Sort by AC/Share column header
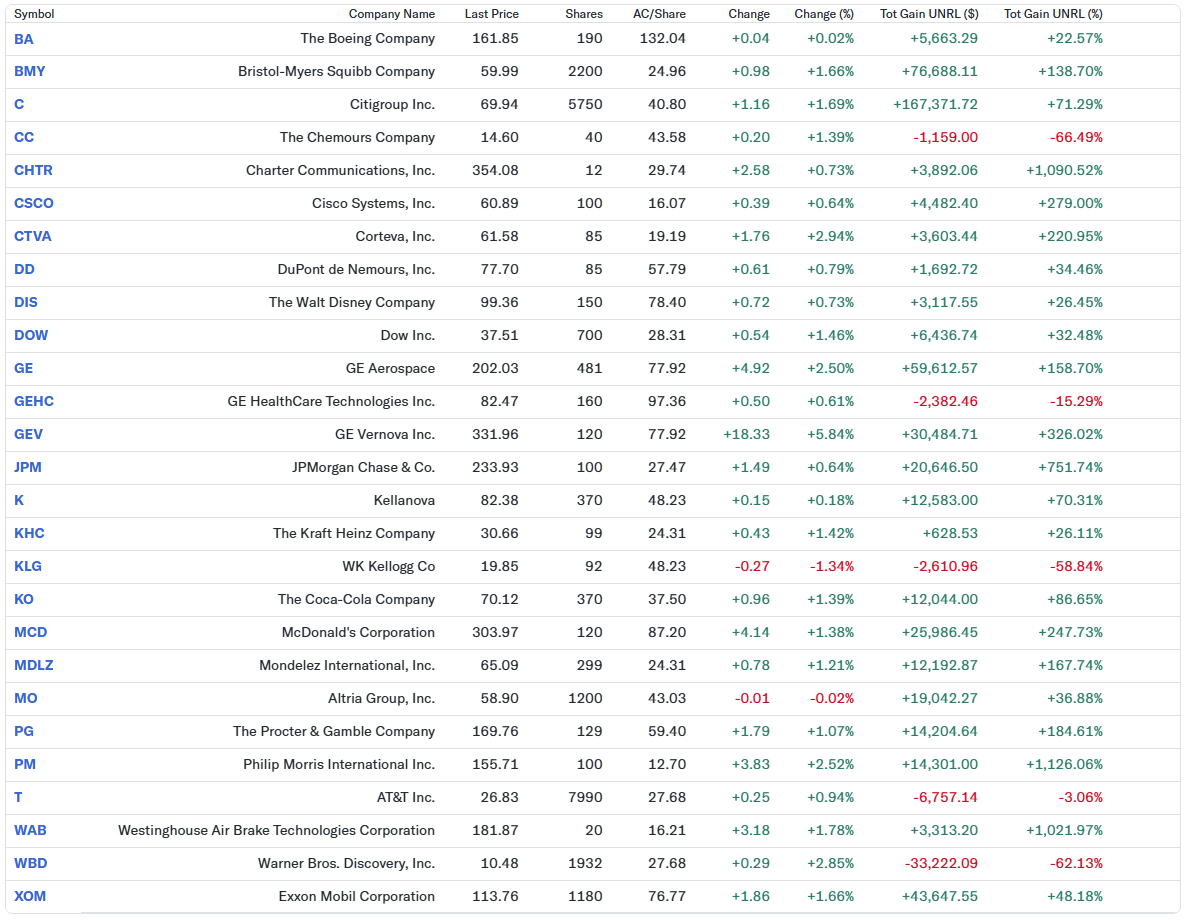This screenshot has width=1185, height=920. (659, 14)
